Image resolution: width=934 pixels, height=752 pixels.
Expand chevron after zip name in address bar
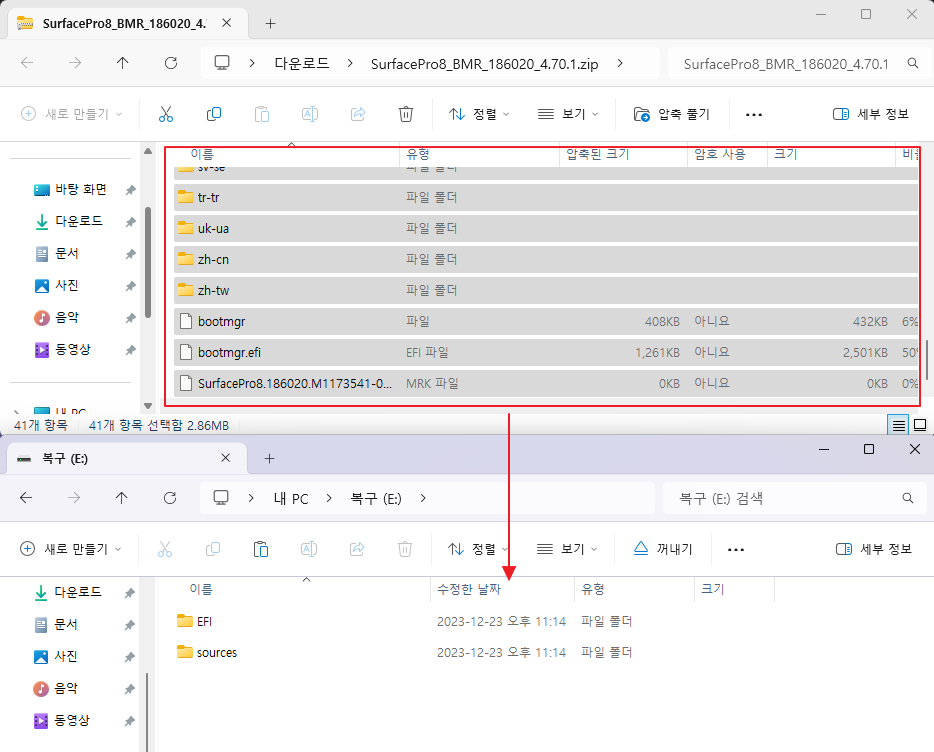[x=620, y=63]
